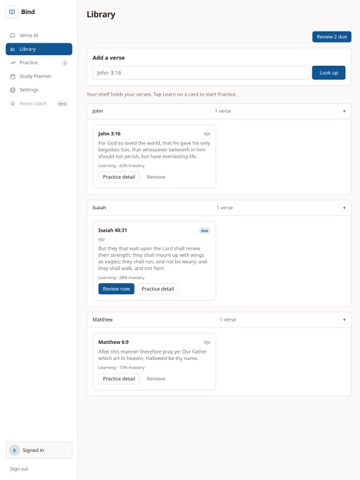Click the Verse AI chat icon

point(13,35)
